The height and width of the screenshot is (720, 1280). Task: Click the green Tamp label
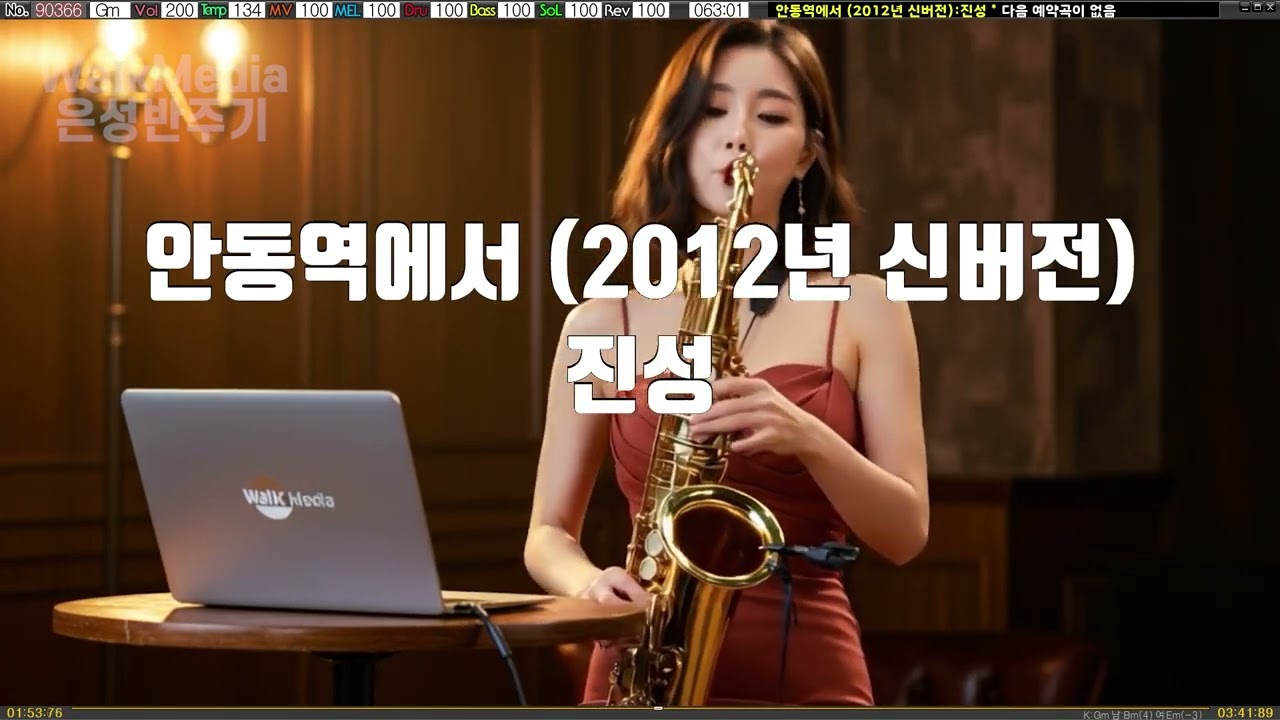[x=214, y=10]
